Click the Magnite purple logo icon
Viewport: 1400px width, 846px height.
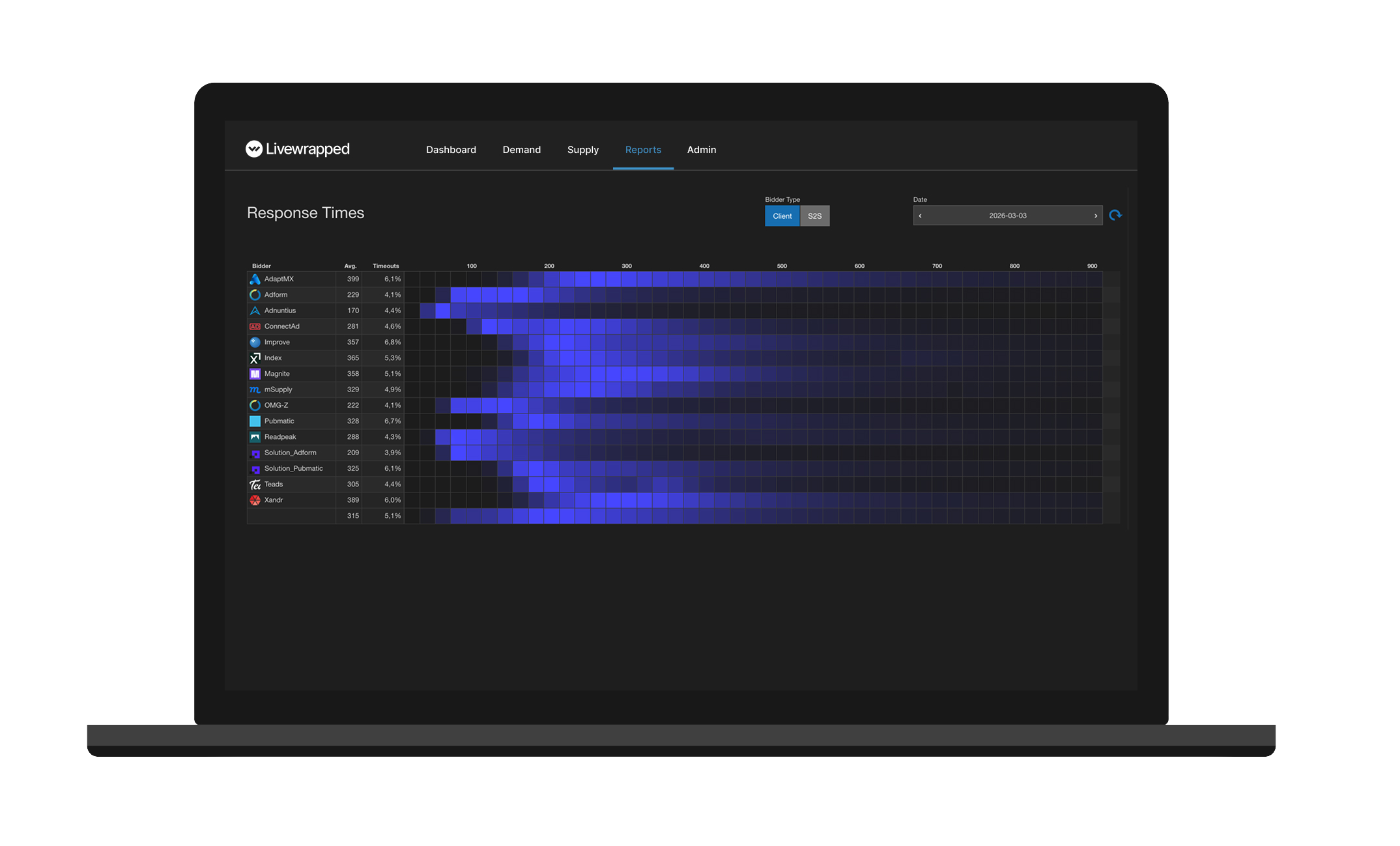[x=255, y=374]
